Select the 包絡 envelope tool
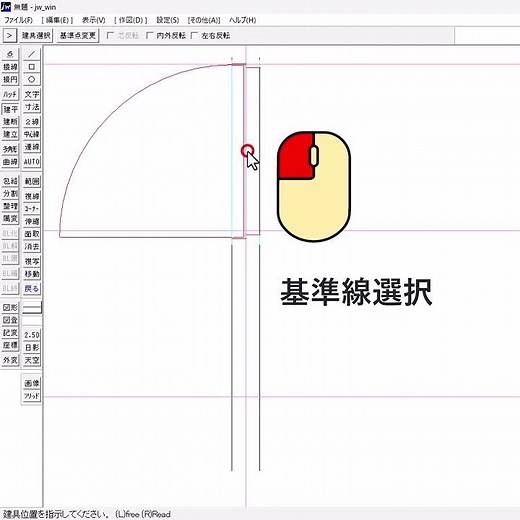 click(10, 181)
